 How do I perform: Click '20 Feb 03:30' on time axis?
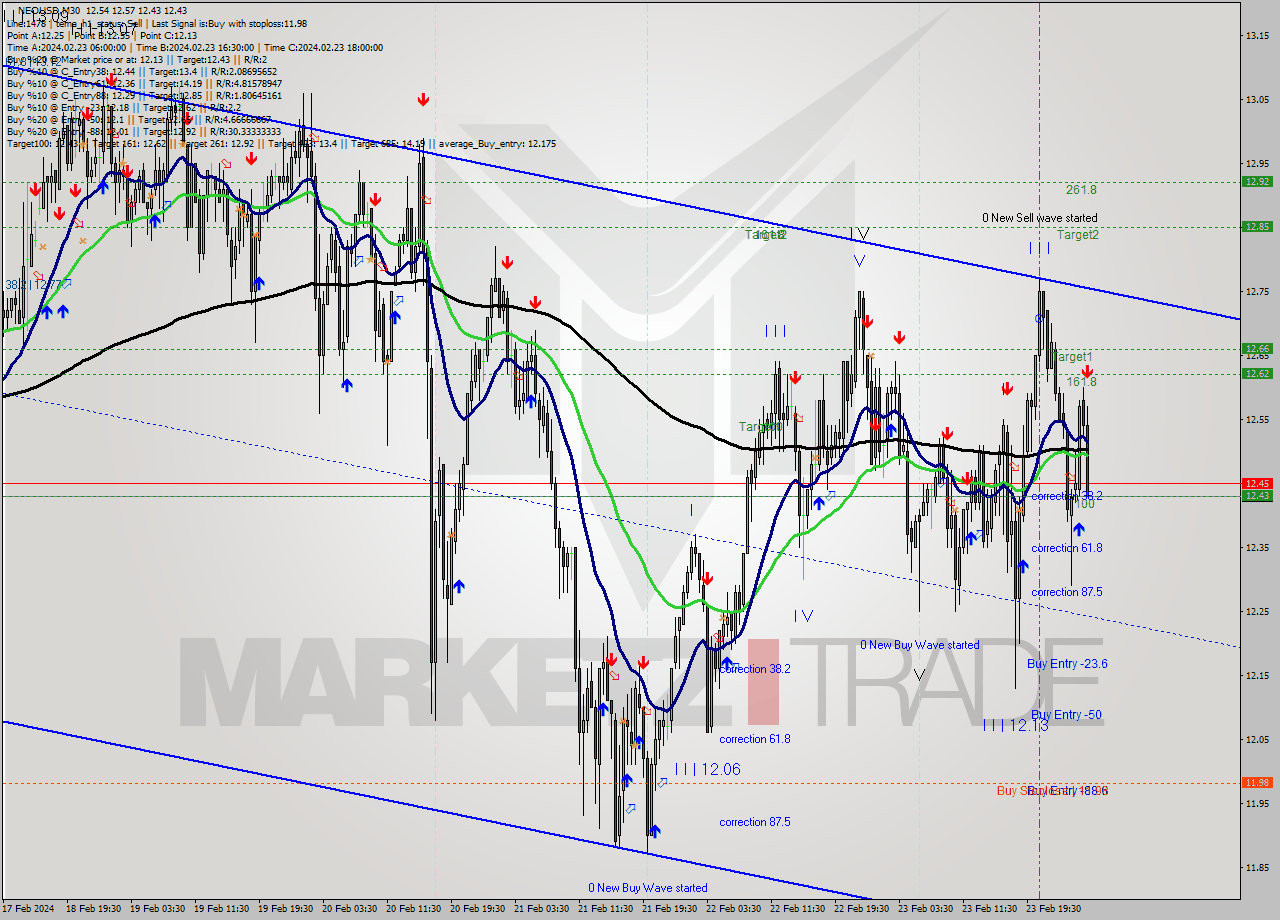coord(350,909)
